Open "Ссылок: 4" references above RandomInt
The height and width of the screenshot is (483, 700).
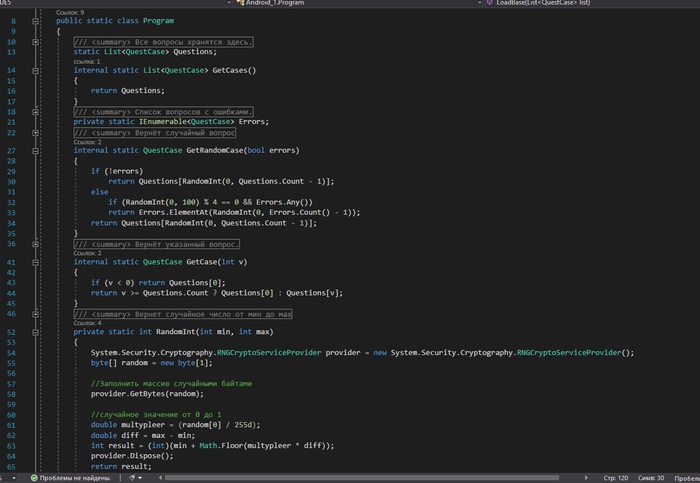tap(88, 323)
